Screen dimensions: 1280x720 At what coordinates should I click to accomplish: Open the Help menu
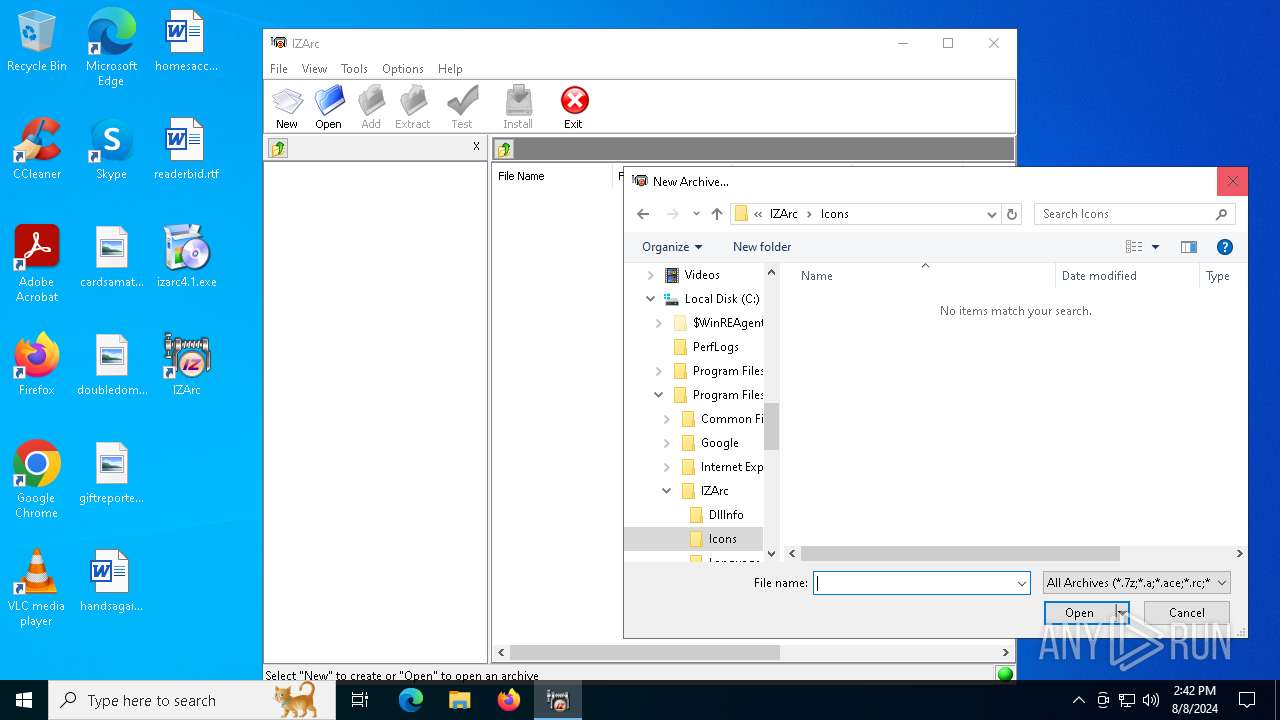[x=450, y=69]
